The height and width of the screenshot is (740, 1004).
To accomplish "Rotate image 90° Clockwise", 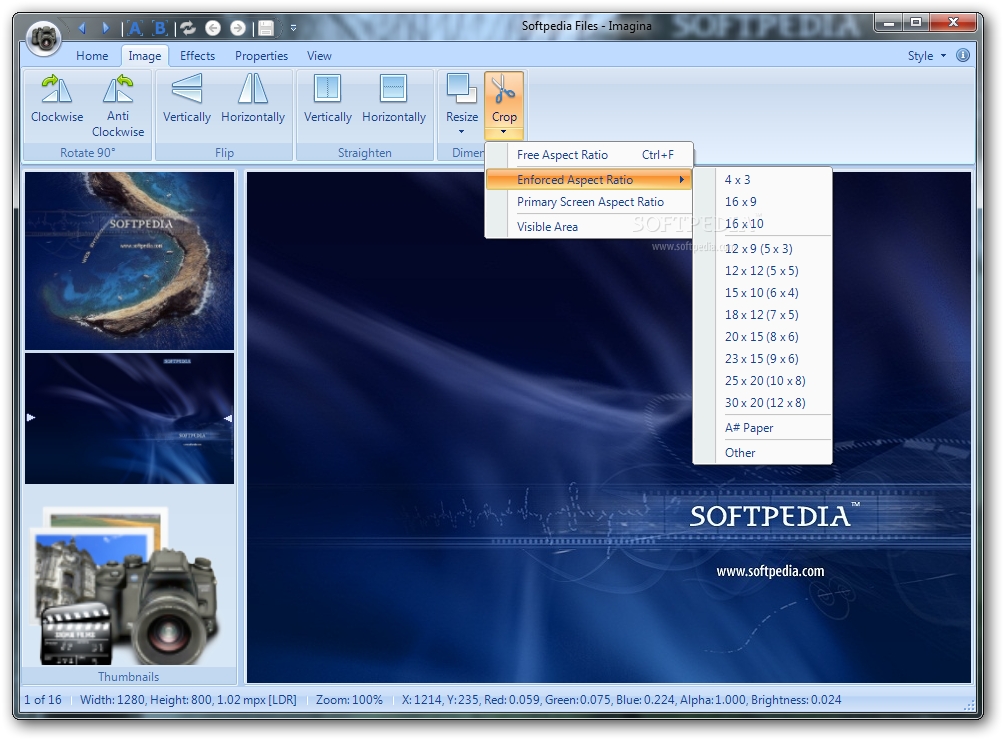I will [57, 99].
